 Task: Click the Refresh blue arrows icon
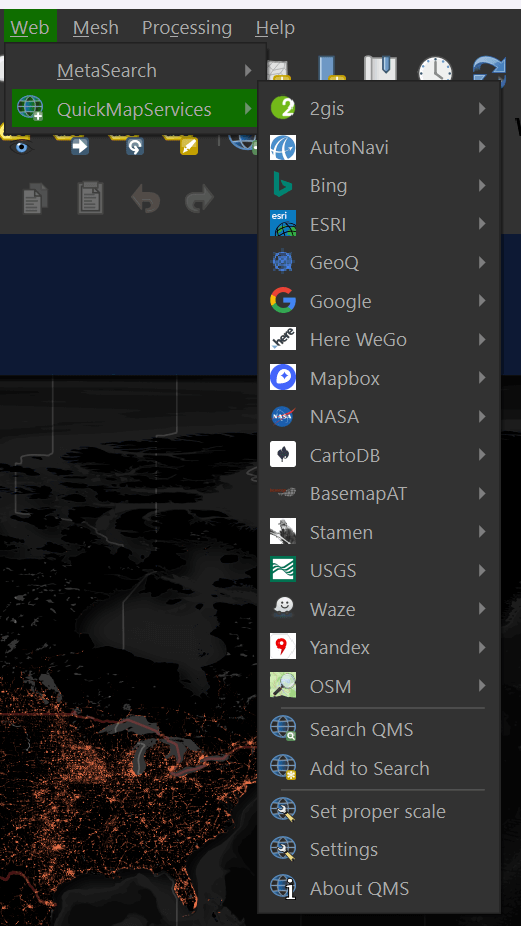490,70
